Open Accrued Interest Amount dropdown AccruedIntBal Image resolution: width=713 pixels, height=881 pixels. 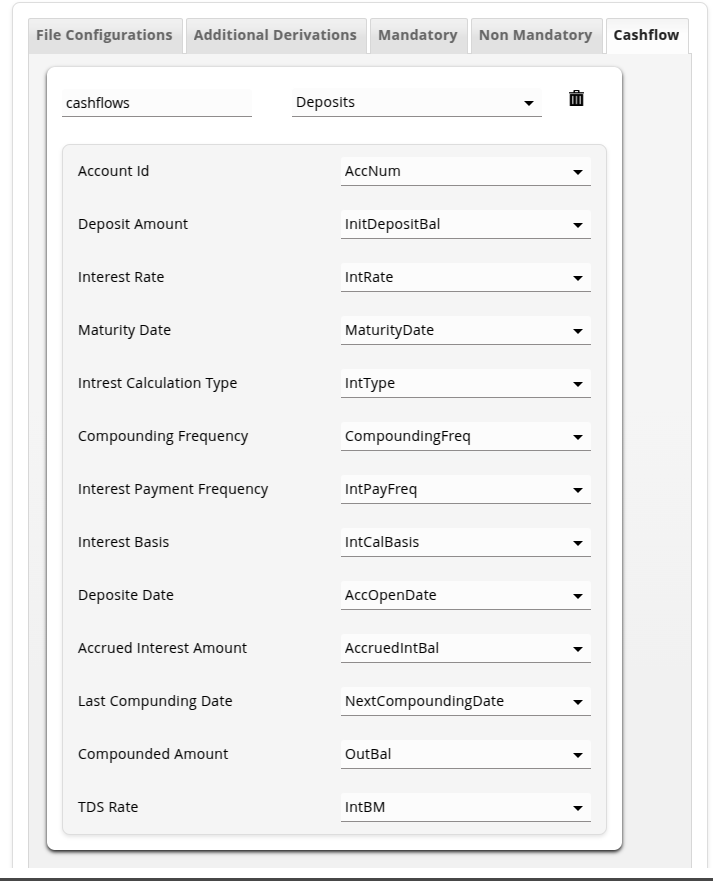pyautogui.click(x=465, y=648)
